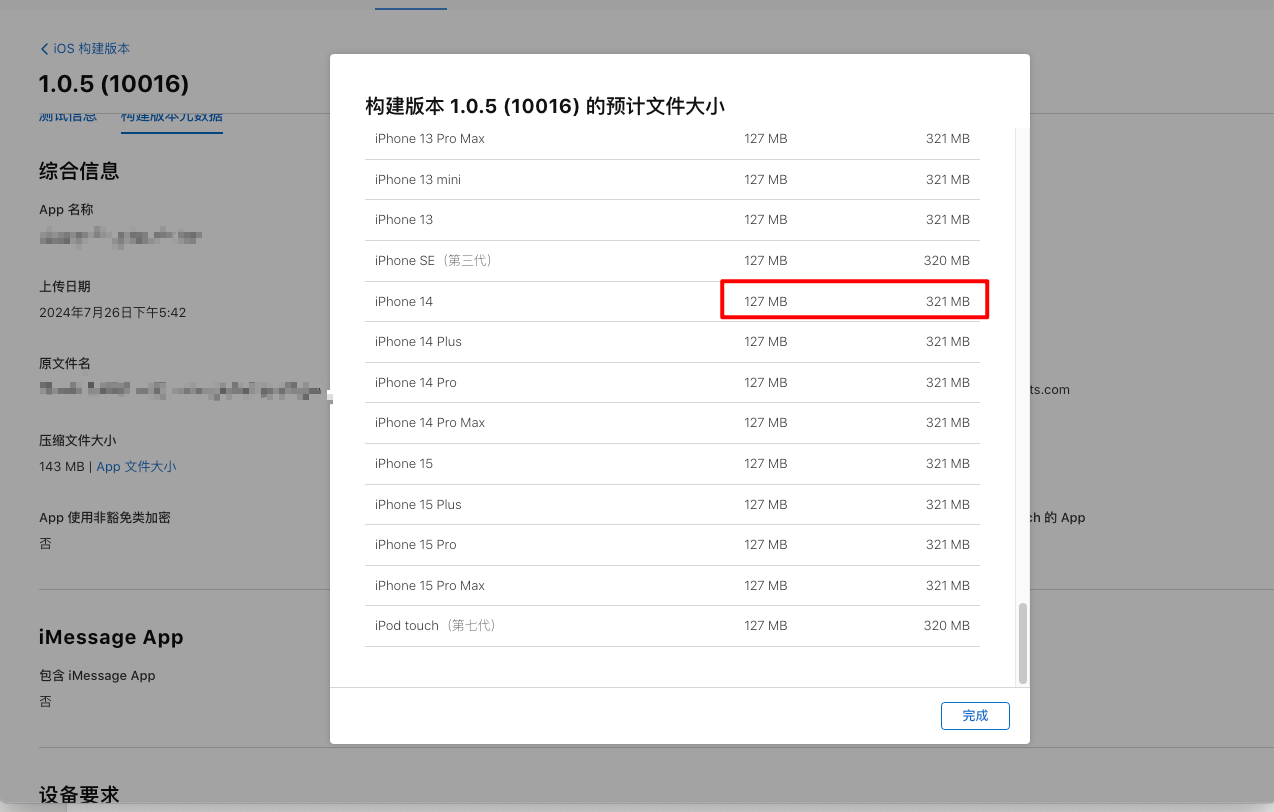Click the iPhone 14 Pro Max row label

pyautogui.click(x=430, y=423)
